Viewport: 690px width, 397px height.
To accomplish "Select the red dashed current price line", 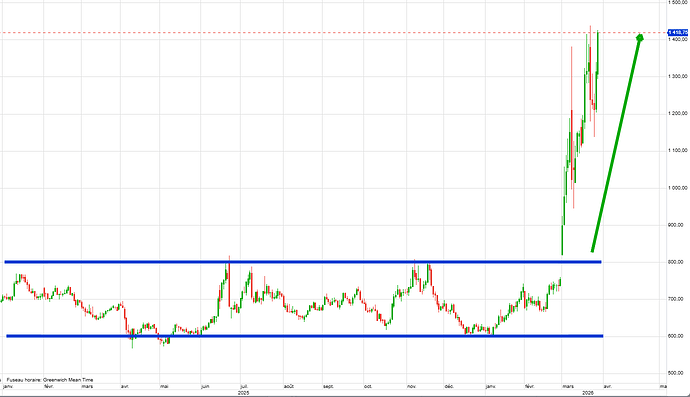I will (334, 33).
